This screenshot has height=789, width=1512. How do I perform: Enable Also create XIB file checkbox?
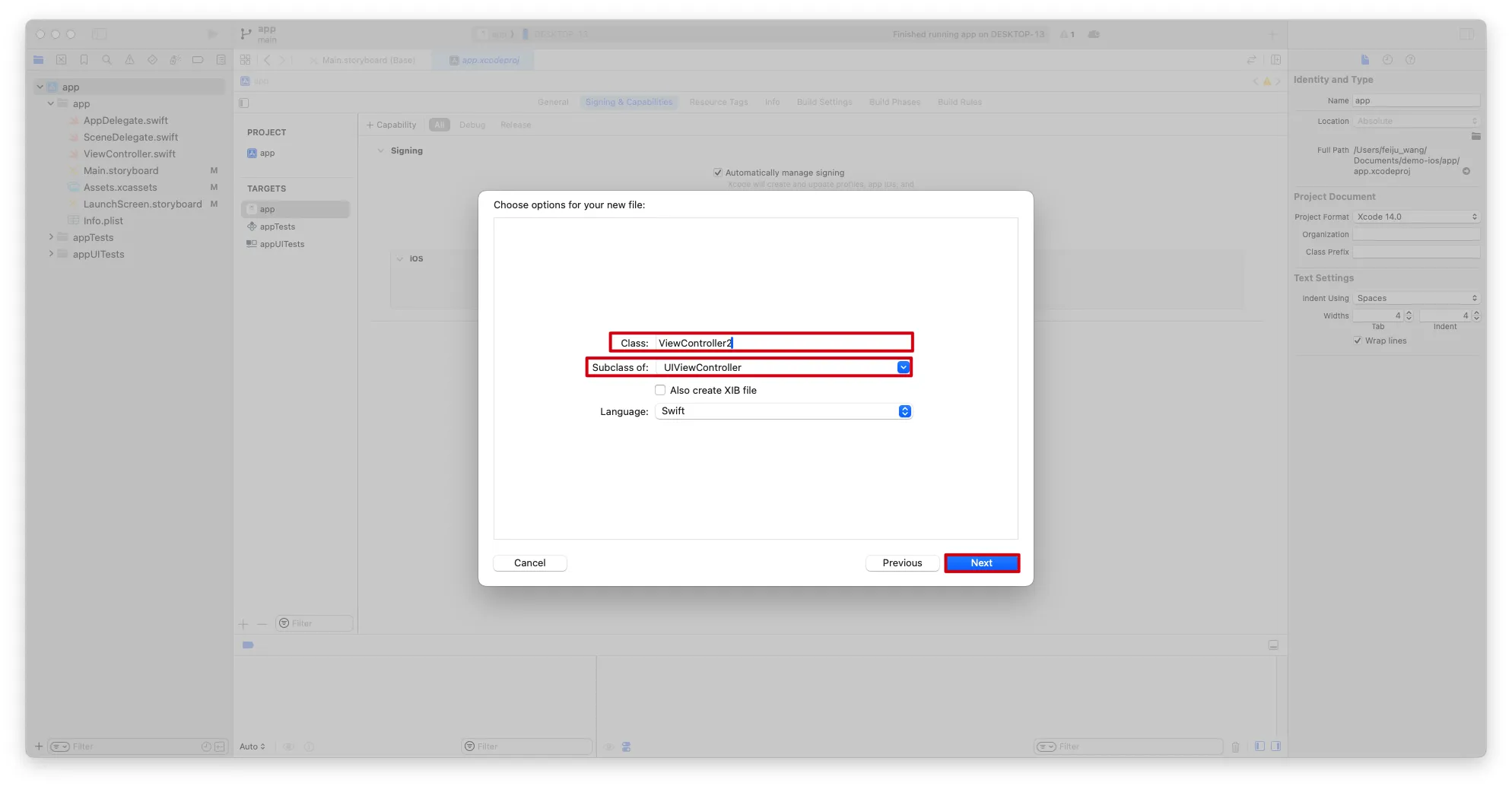660,390
